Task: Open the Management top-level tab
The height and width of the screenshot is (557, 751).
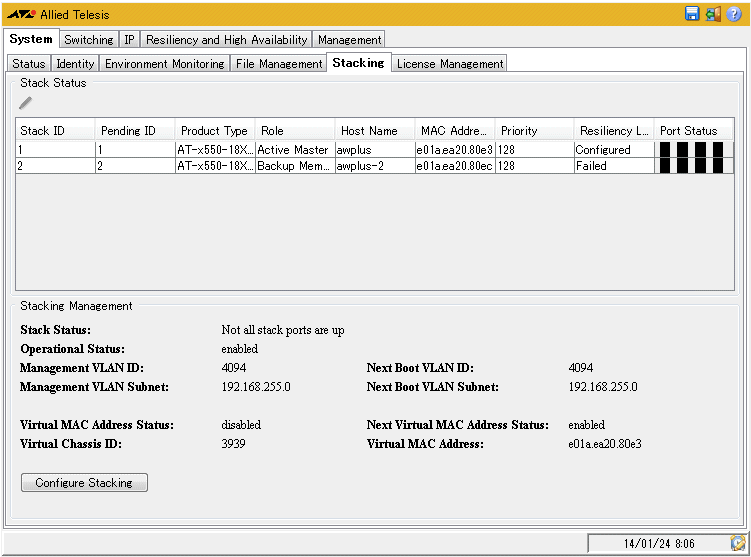Action: pos(349,40)
